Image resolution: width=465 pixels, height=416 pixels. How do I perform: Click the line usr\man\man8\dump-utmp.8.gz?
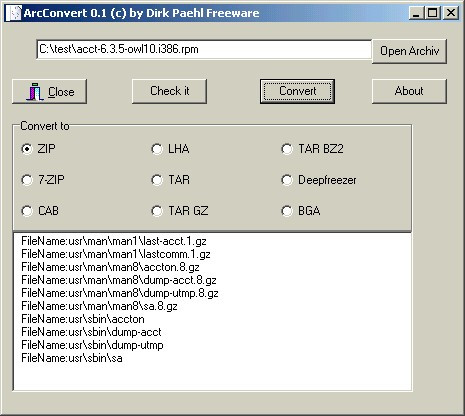[x=120, y=293]
